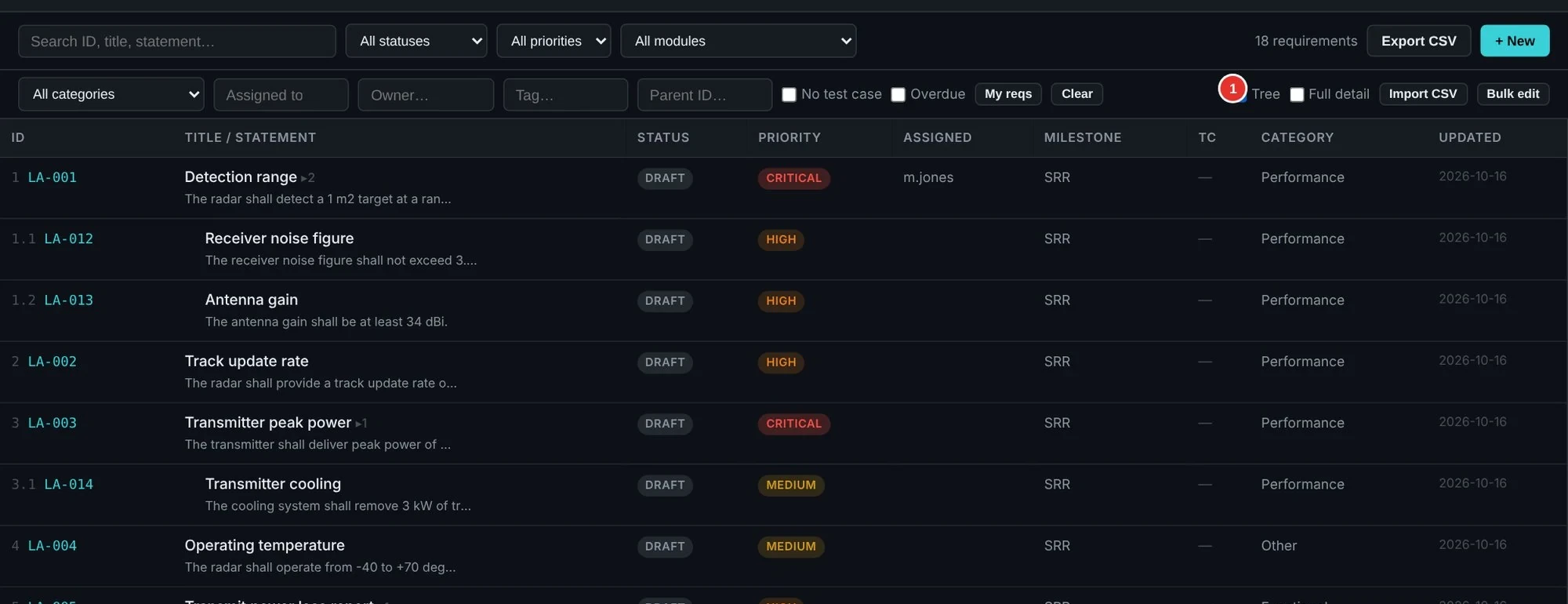Filter with the My reqs button
1568x604 pixels.
pyautogui.click(x=1008, y=94)
